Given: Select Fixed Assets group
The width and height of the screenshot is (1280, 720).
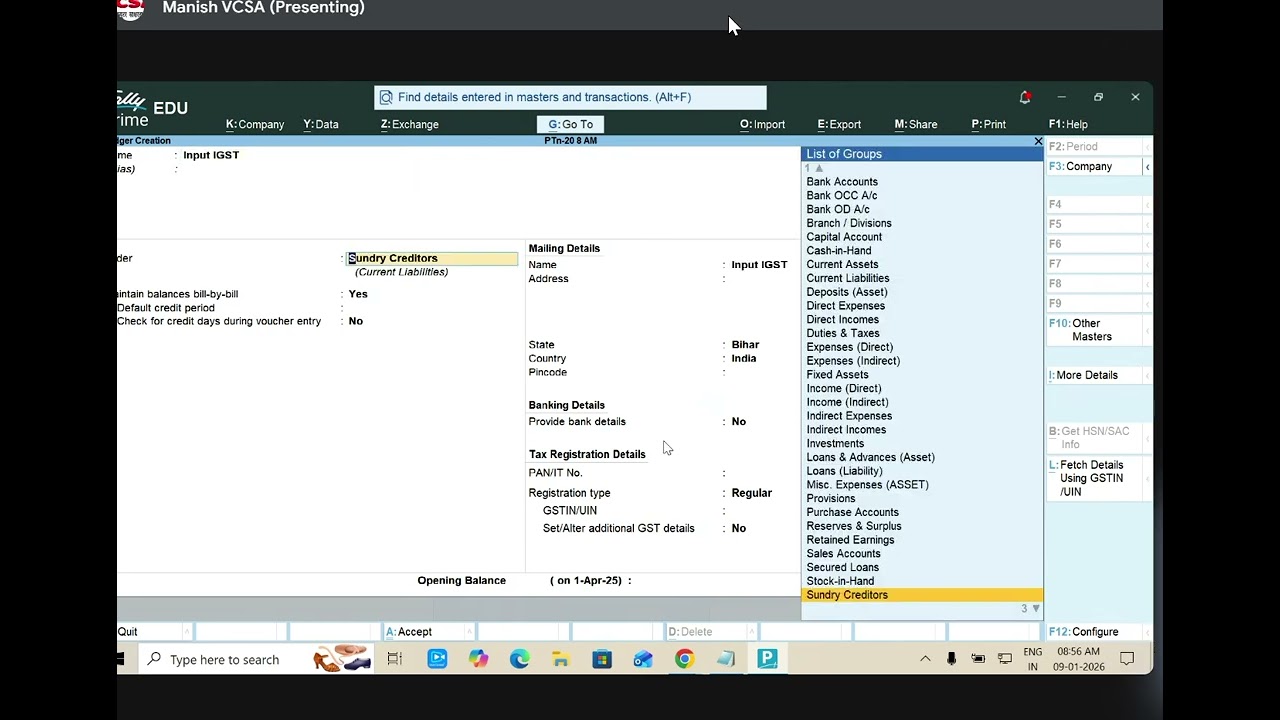Looking at the screenshot, I should click(x=838, y=375).
